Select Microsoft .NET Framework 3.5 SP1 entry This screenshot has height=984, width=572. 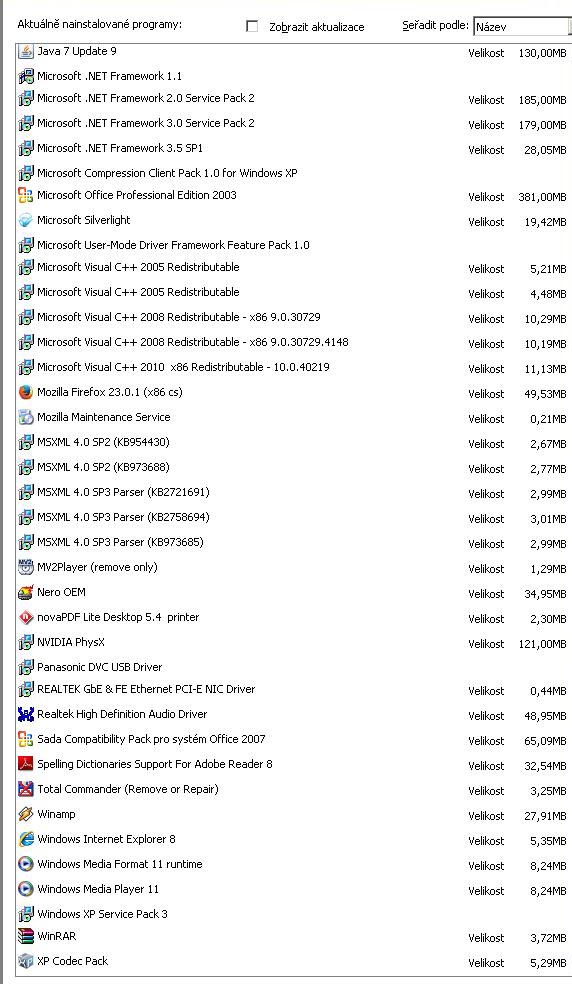coord(293,149)
